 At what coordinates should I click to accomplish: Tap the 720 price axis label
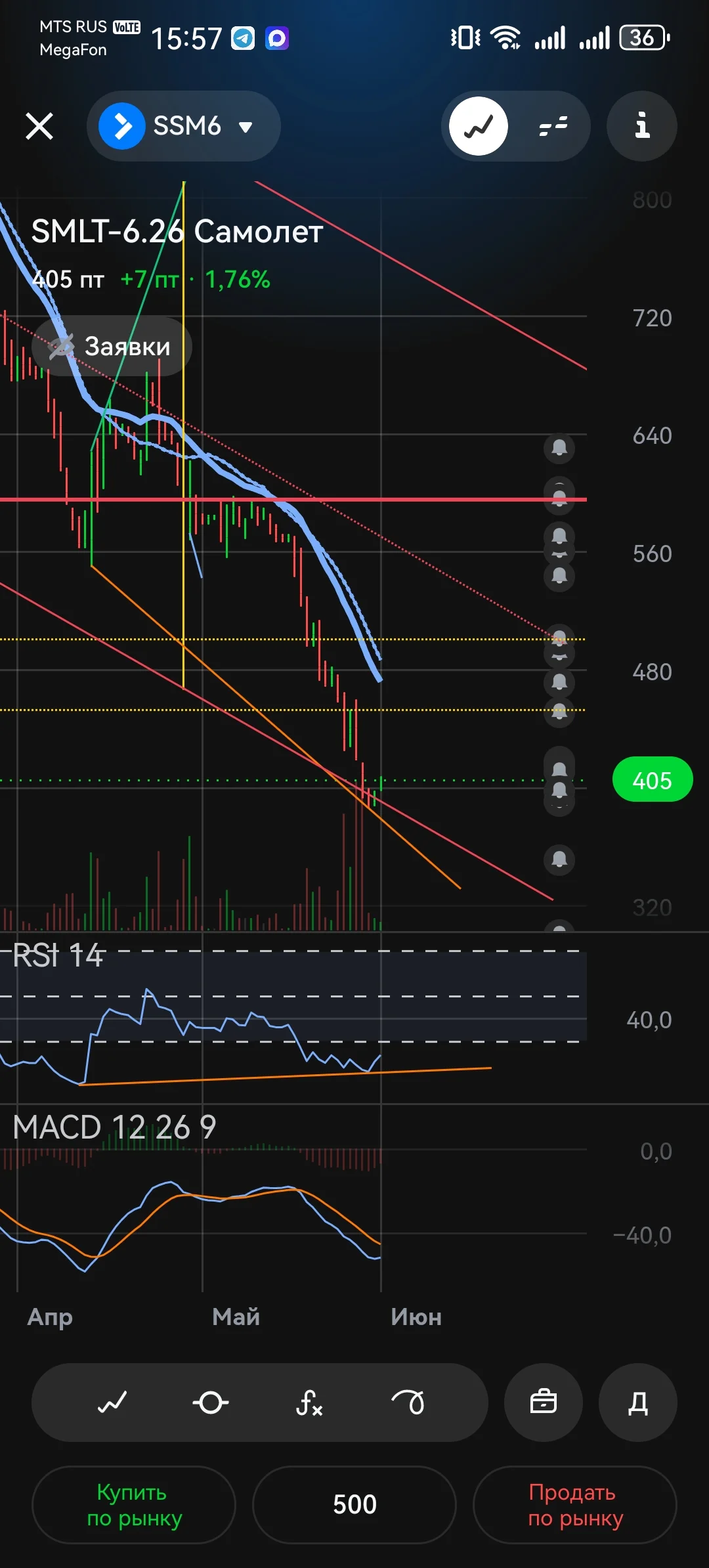pos(652,318)
